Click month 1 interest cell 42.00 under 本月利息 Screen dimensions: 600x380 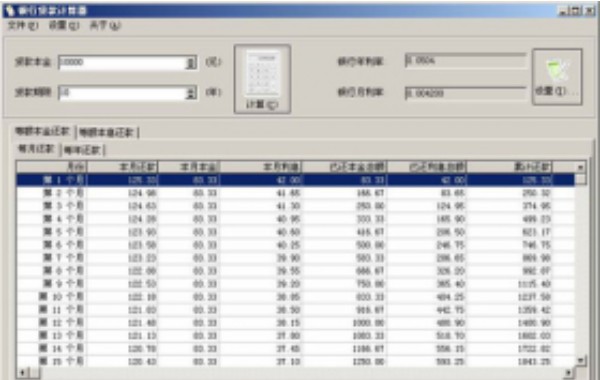pyautogui.click(x=289, y=180)
